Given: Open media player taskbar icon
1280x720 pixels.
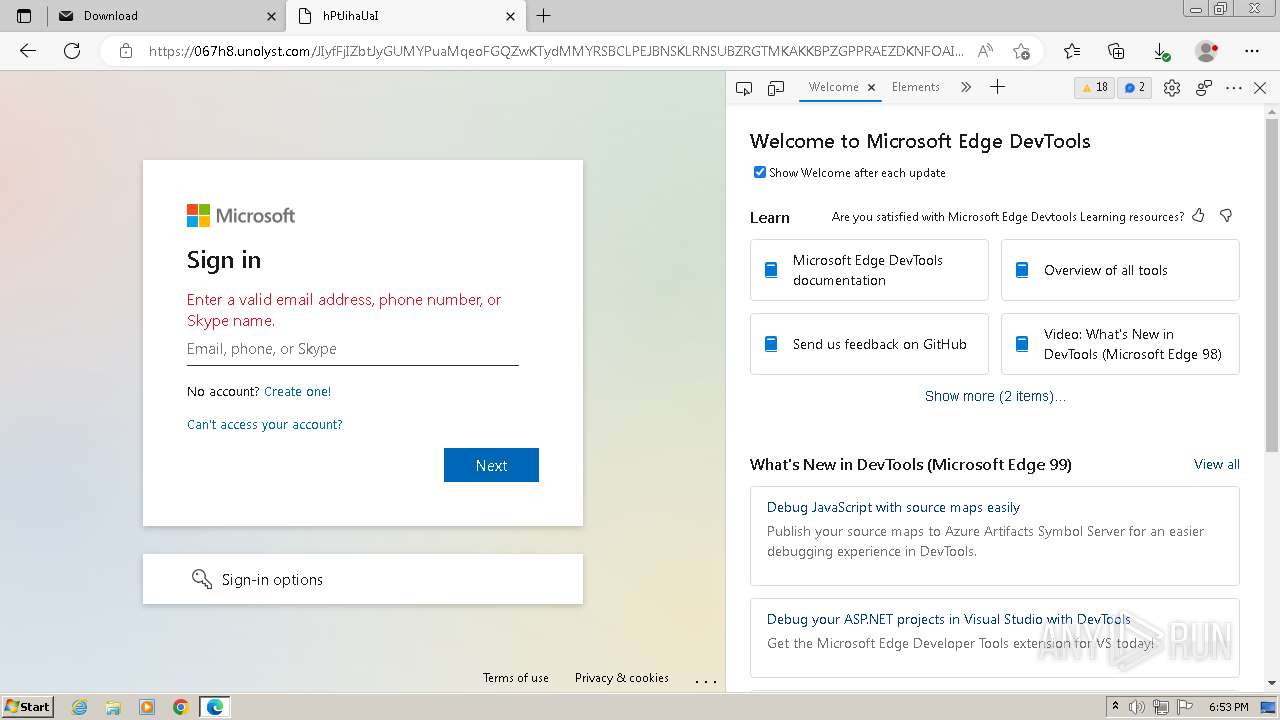Looking at the screenshot, I should pyautogui.click(x=147, y=707).
